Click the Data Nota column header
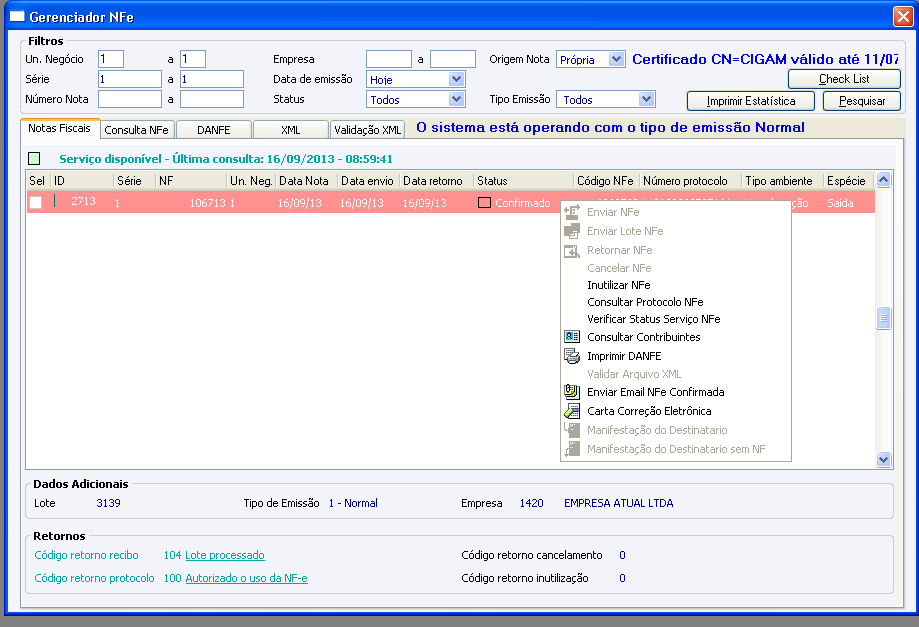This screenshot has height=627, width=919. point(307,180)
